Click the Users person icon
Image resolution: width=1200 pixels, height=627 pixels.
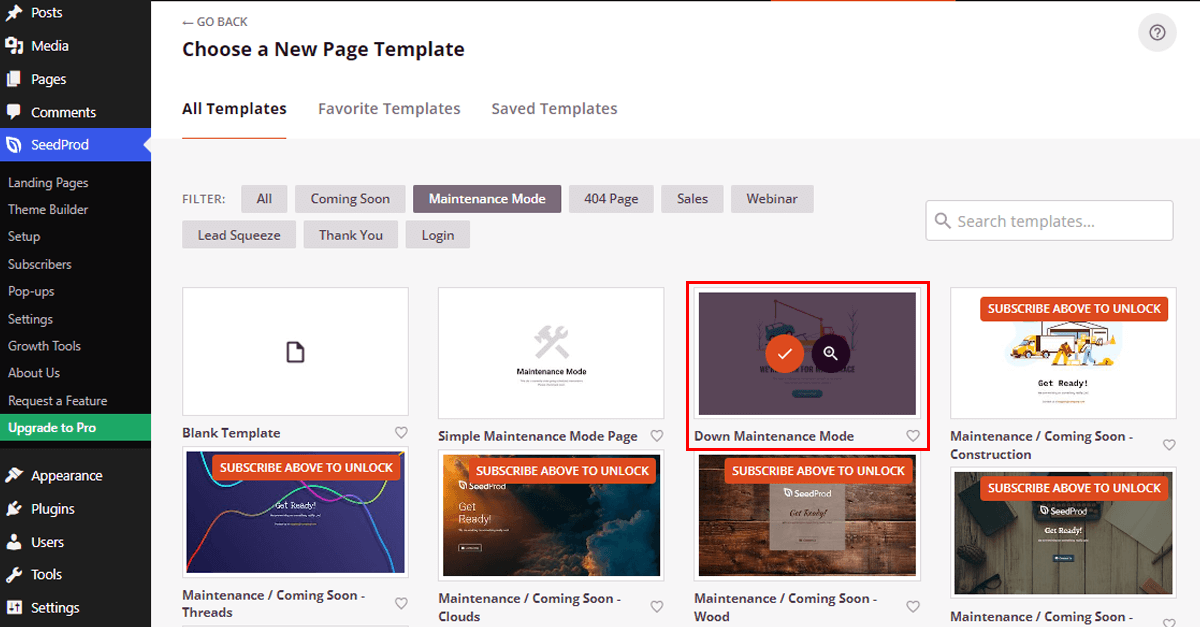coord(14,542)
